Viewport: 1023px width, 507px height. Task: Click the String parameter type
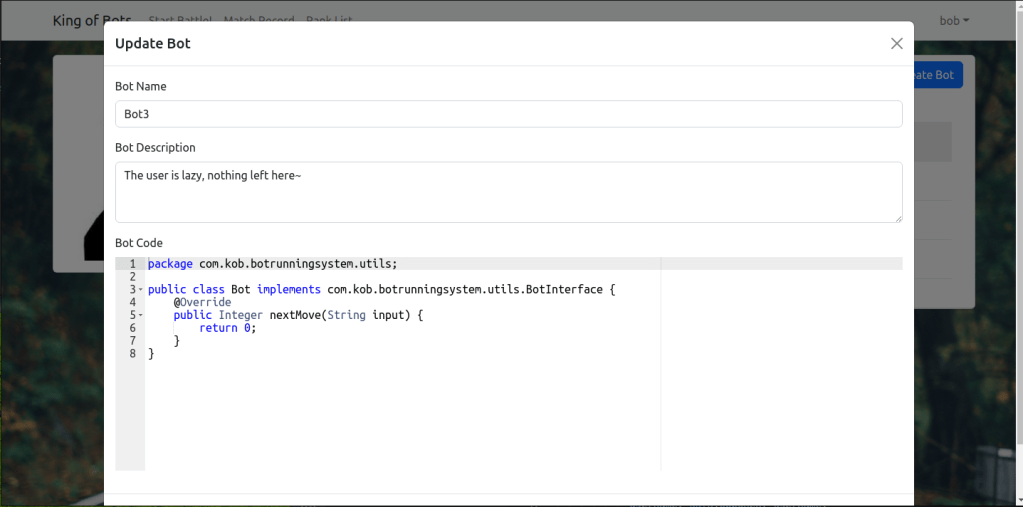pos(346,315)
